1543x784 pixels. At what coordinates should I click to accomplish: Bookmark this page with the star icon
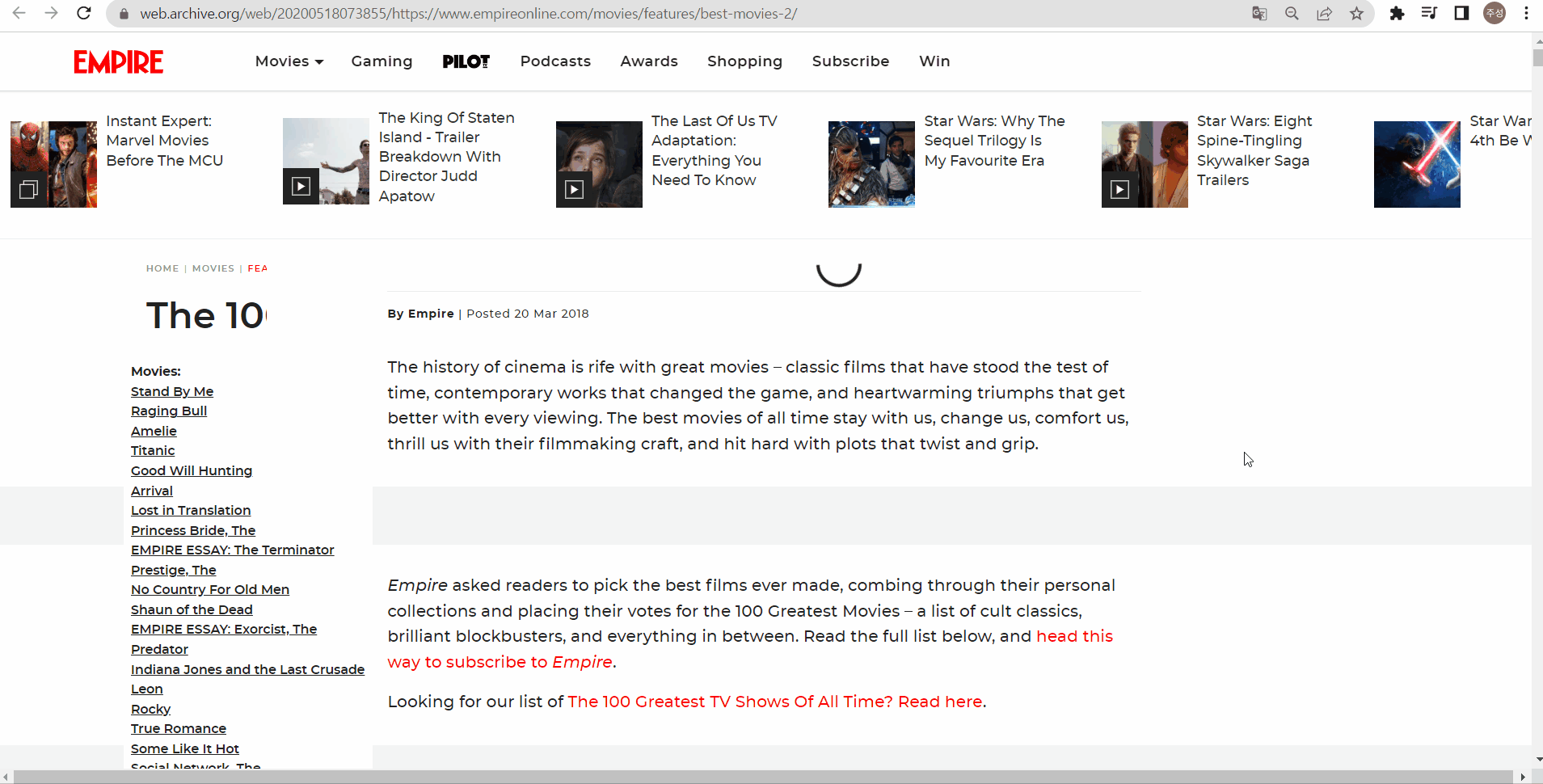click(x=1356, y=13)
